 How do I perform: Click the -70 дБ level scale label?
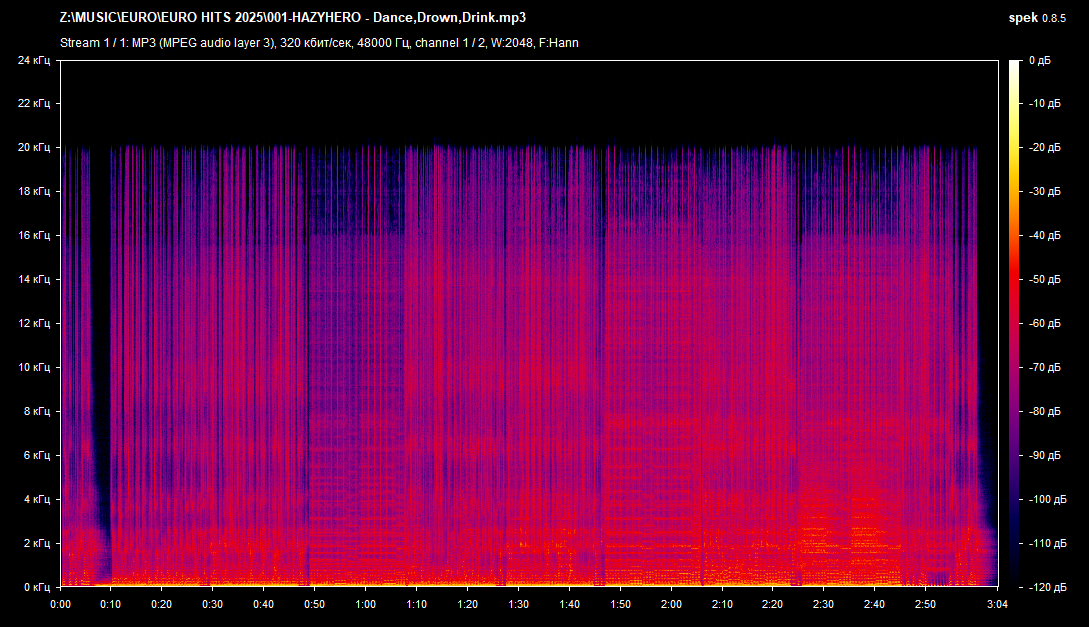coord(1045,367)
